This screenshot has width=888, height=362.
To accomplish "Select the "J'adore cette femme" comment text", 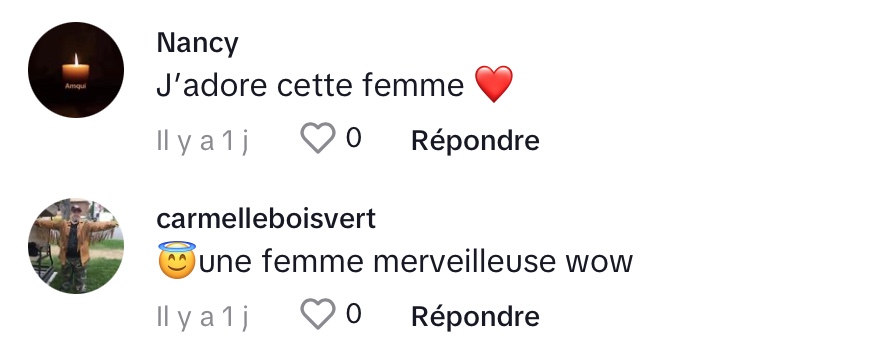I will click(x=310, y=86).
